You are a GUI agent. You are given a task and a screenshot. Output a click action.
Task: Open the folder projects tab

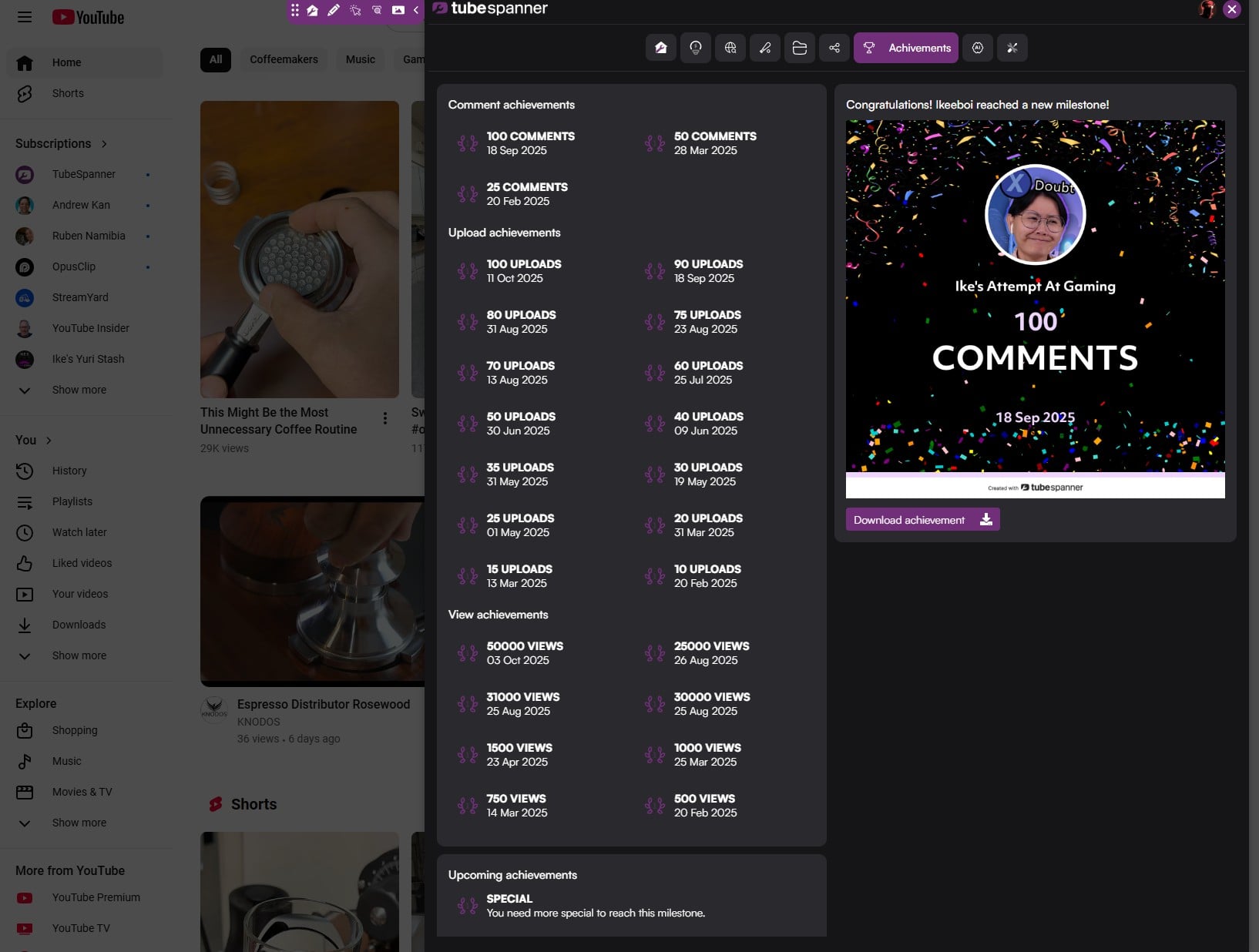tap(800, 48)
